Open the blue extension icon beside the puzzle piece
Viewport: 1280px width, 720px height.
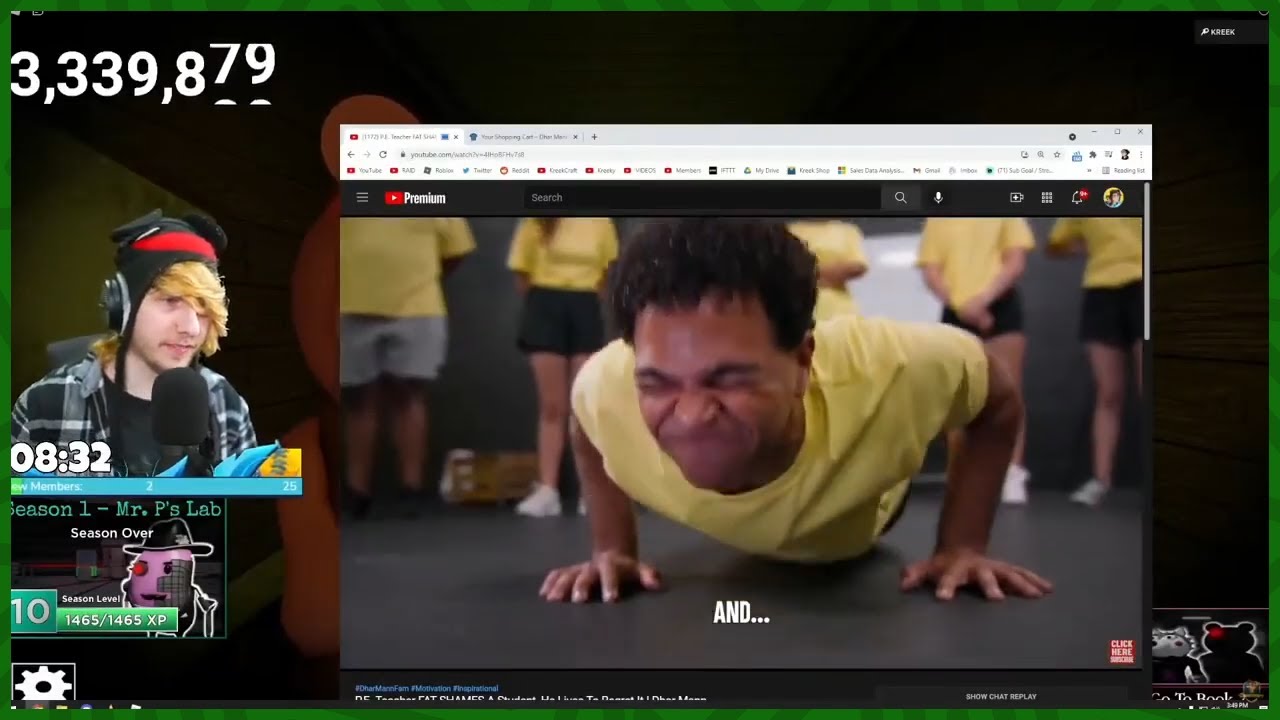coord(1077,155)
